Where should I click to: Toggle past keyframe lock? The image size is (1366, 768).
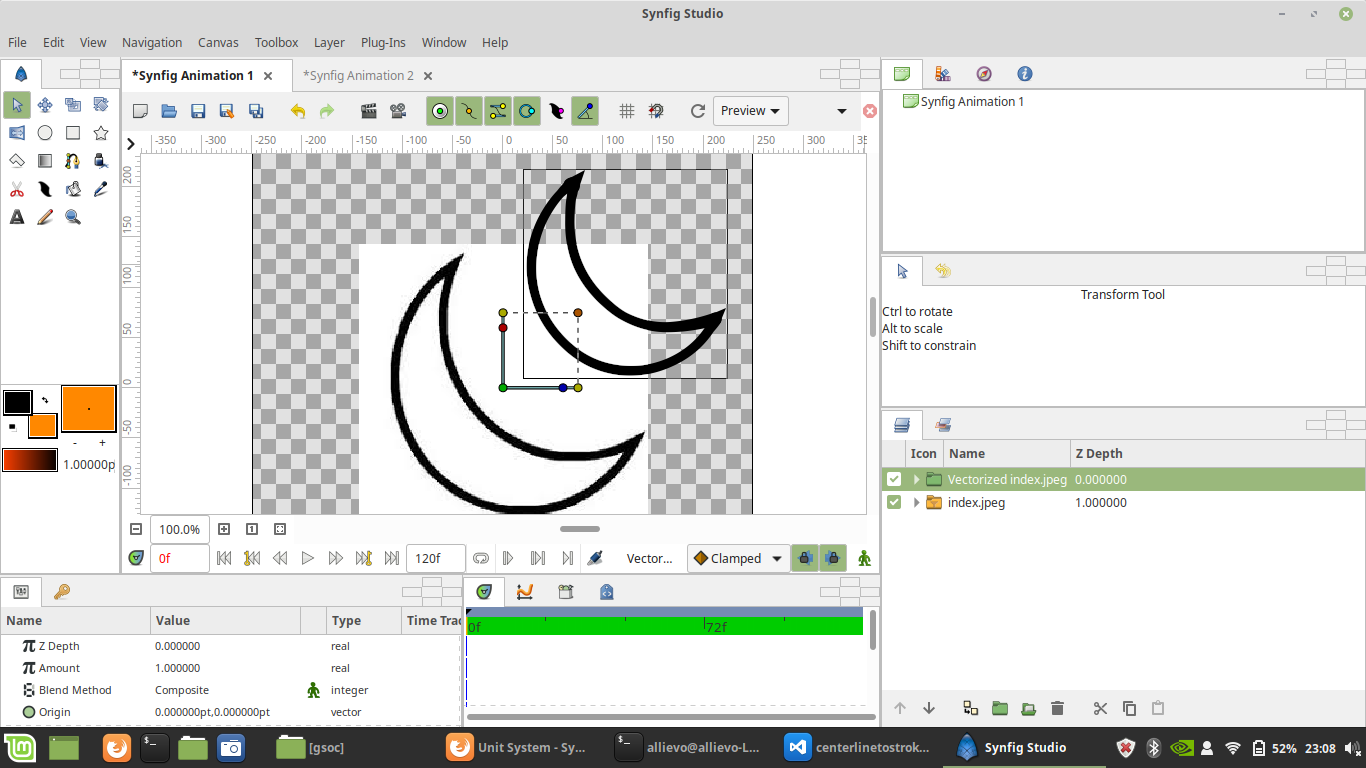[x=805, y=558]
